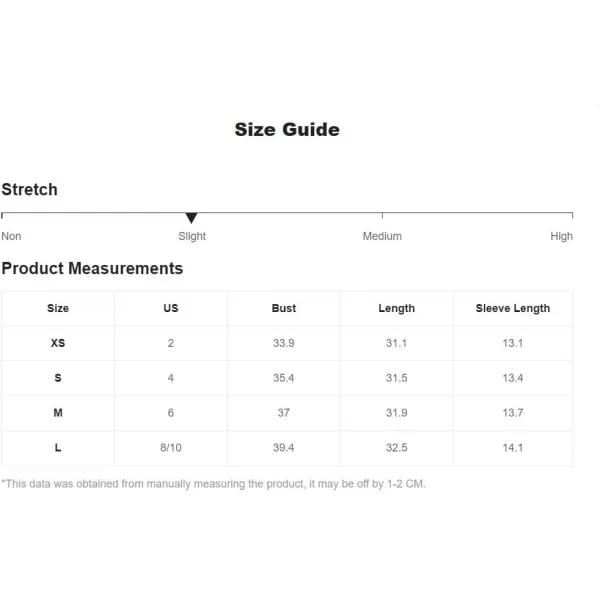
Task: Click the Product Measurements heading
Action: pyautogui.click(x=92, y=268)
